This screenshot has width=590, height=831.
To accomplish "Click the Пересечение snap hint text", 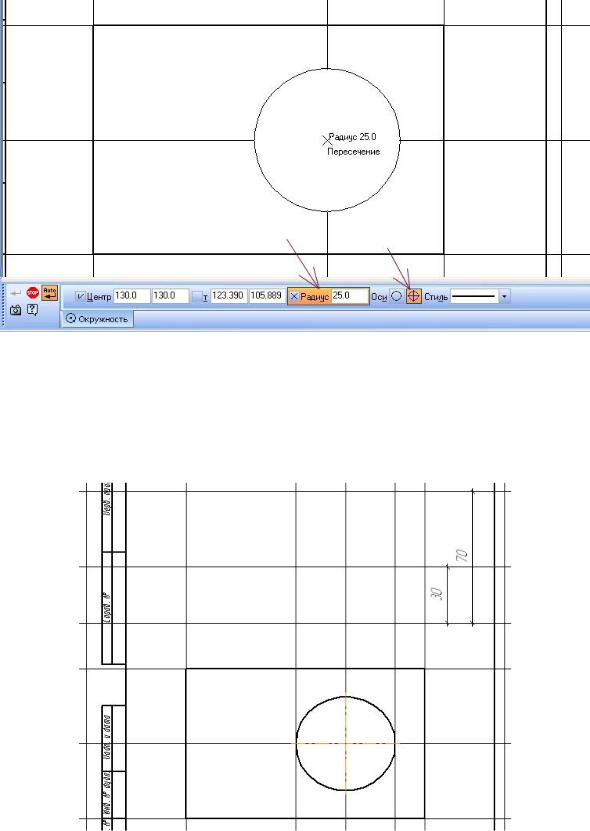I will (354, 152).
